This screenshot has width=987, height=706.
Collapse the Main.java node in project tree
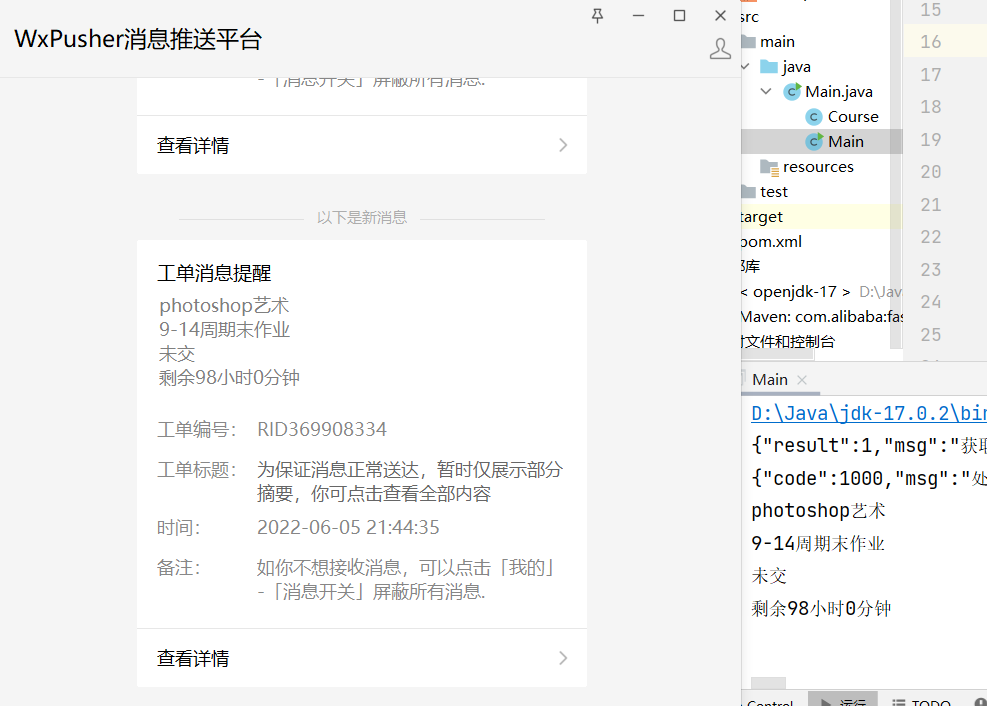pos(766,91)
